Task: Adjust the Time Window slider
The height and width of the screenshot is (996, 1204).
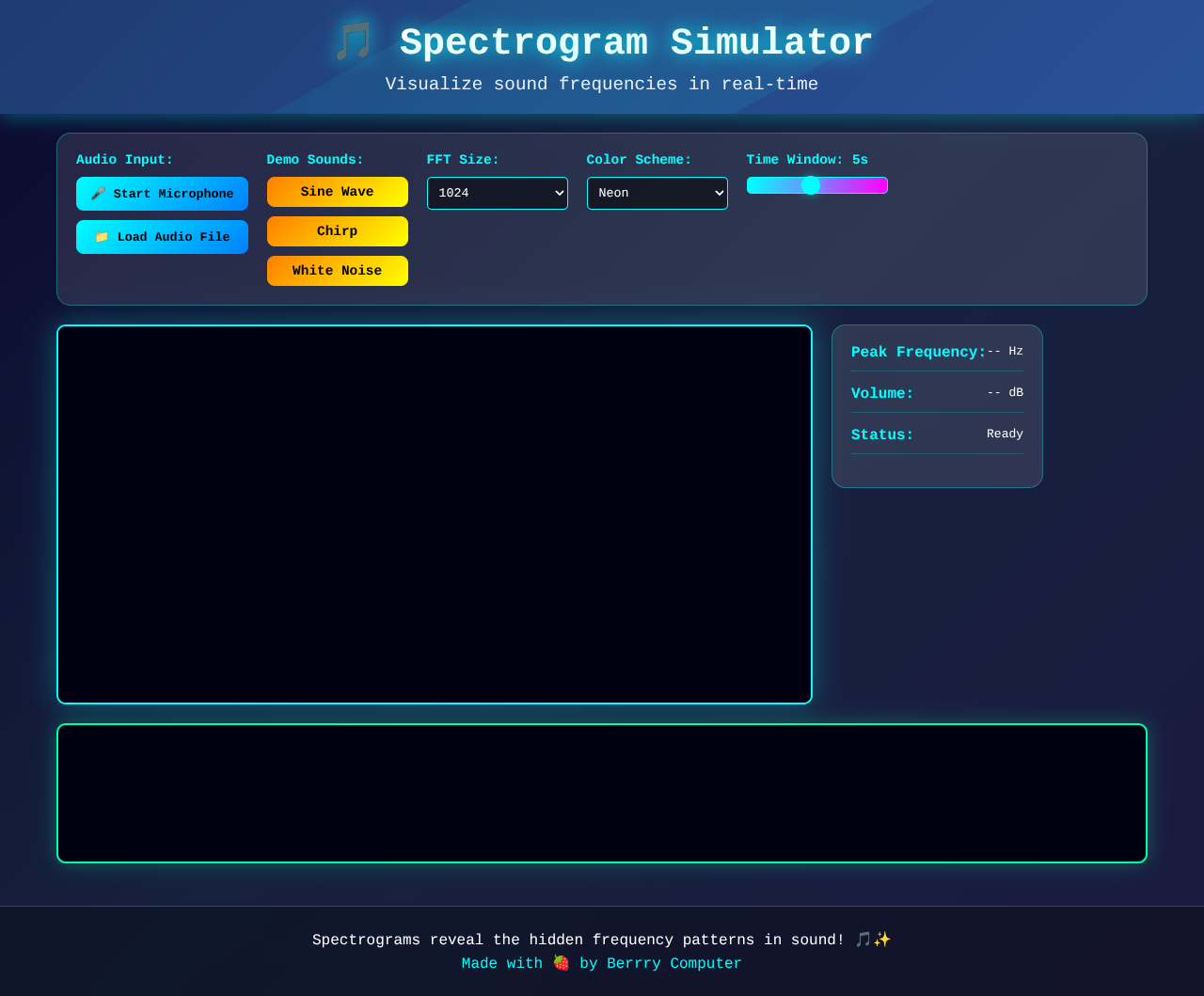Action: click(x=812, y=185)
